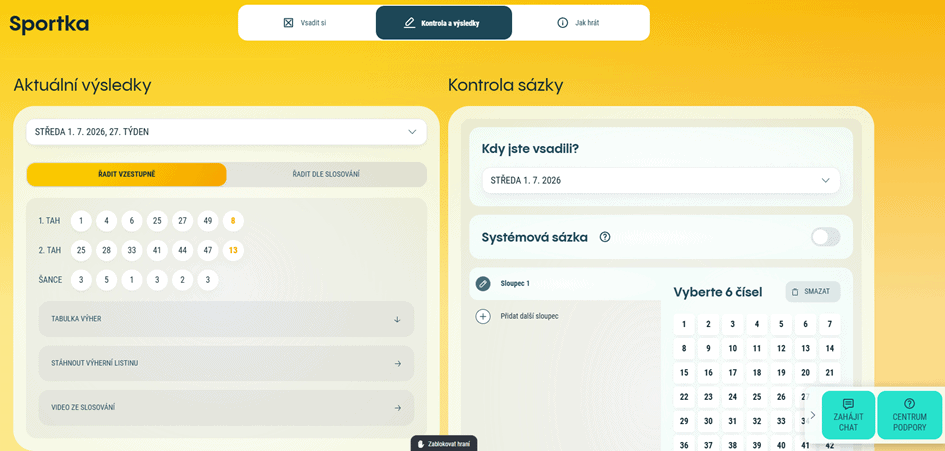Click orange bonus number 8 in 1. tah
This screenshot has height=451, width=945.
(x=233, y=221)
